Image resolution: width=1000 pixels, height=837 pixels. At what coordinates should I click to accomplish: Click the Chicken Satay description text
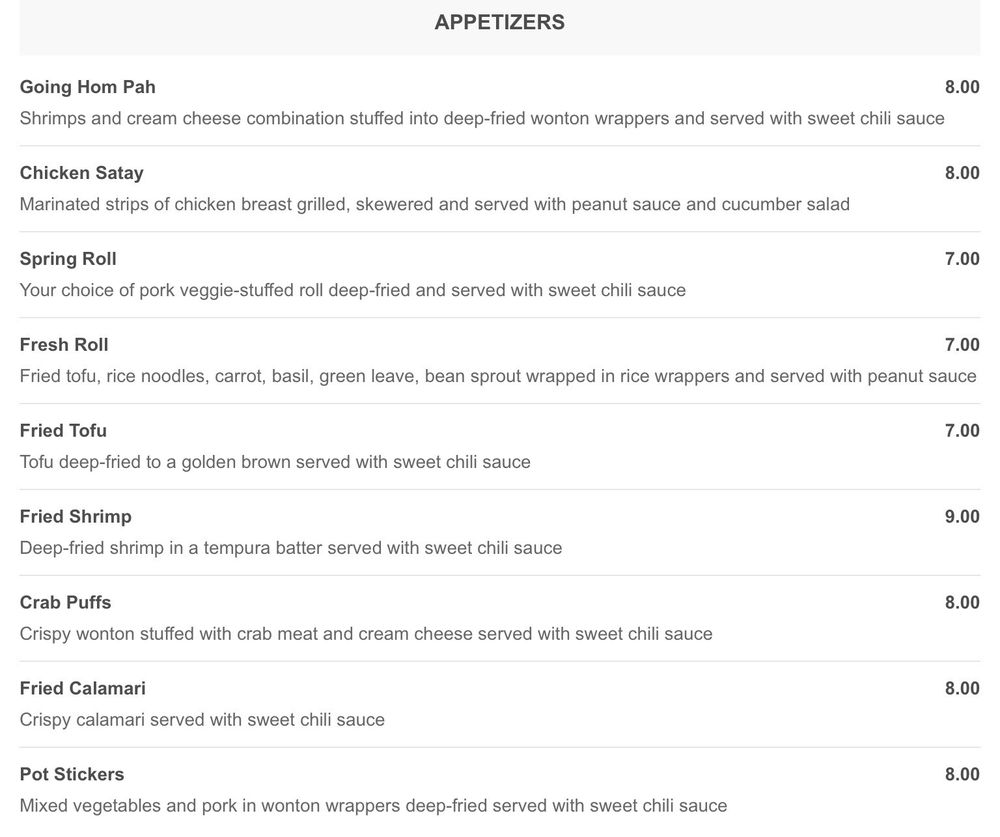click(x=435, y=205)
